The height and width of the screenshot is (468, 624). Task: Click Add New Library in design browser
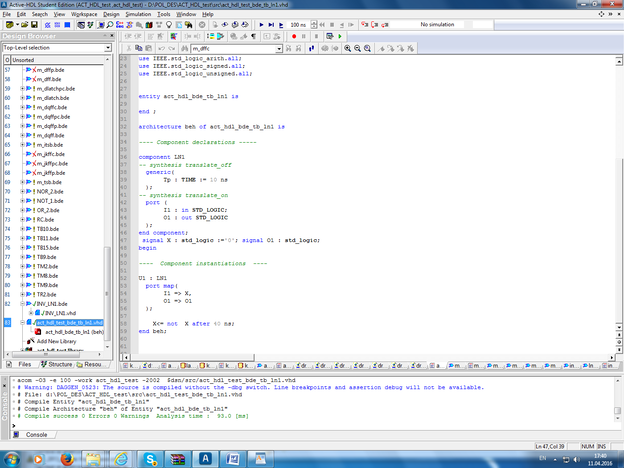[57, 340]
